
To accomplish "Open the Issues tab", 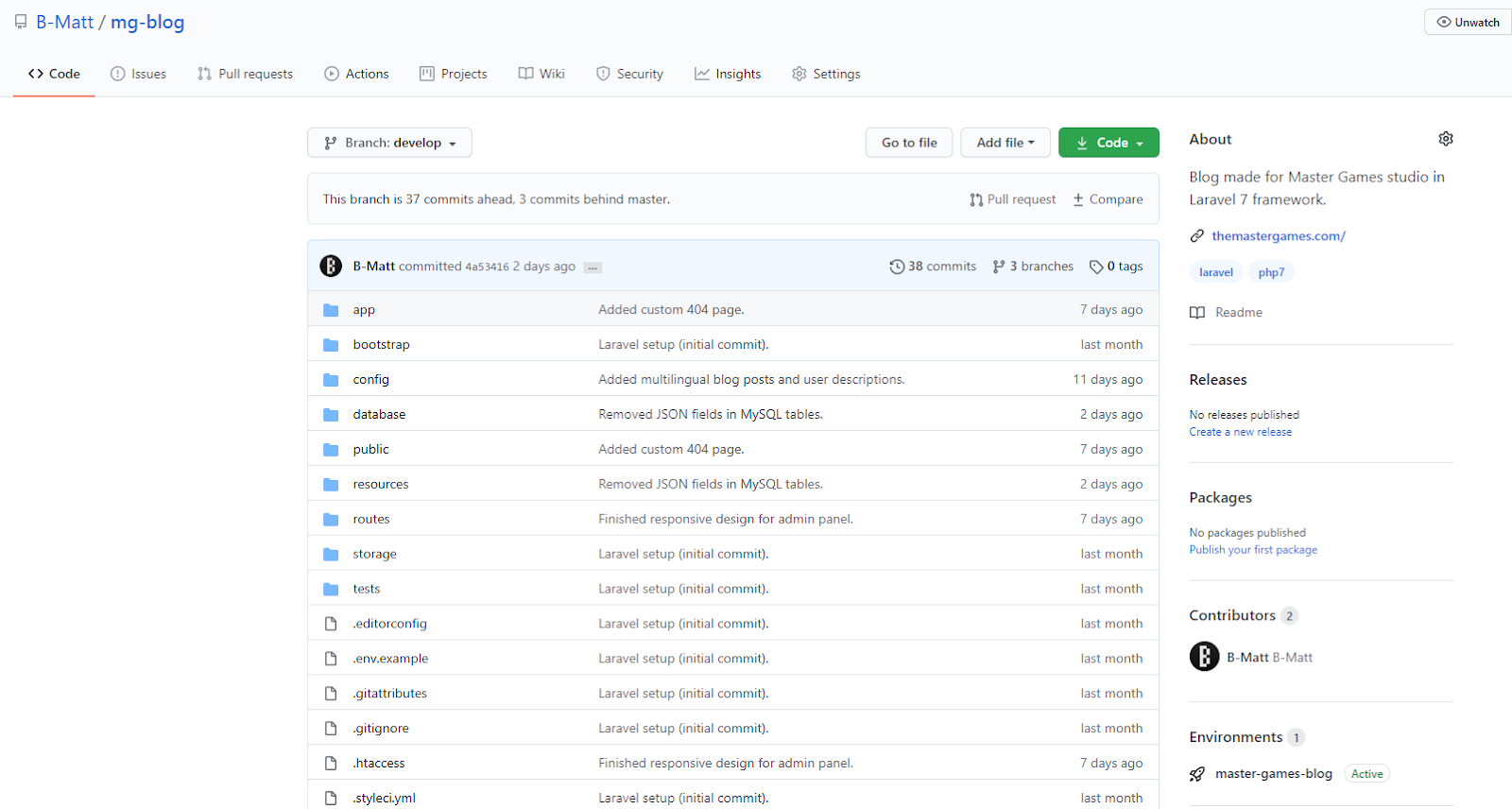I will (138, 74).
